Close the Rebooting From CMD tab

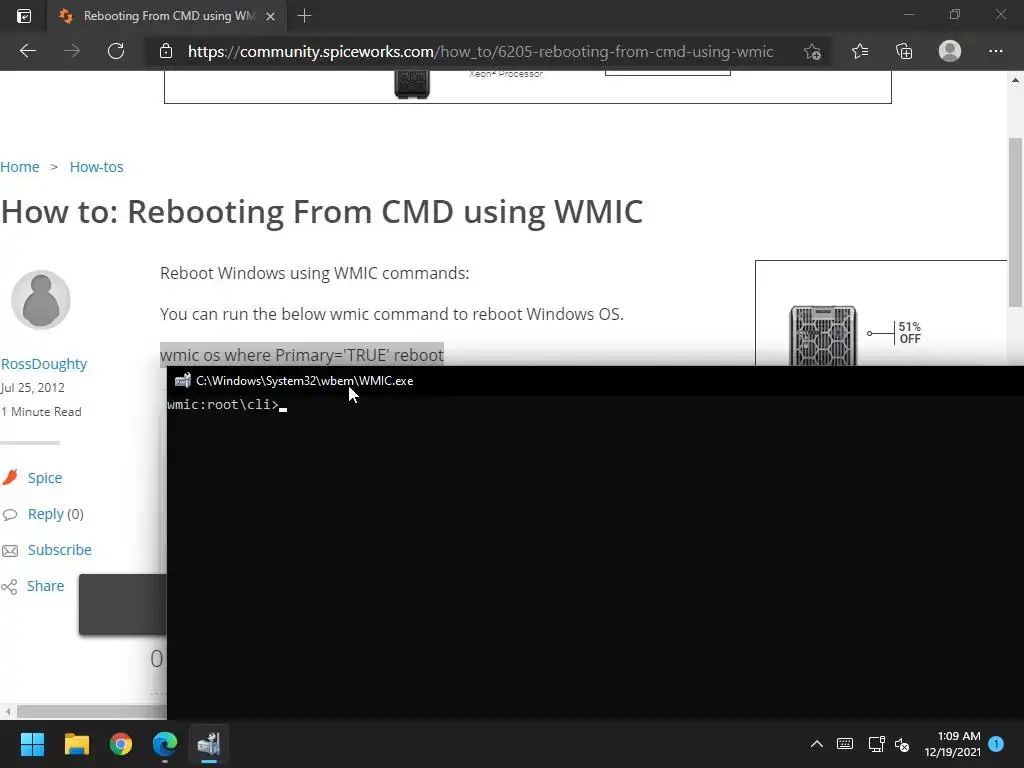(x=270, y=16)
